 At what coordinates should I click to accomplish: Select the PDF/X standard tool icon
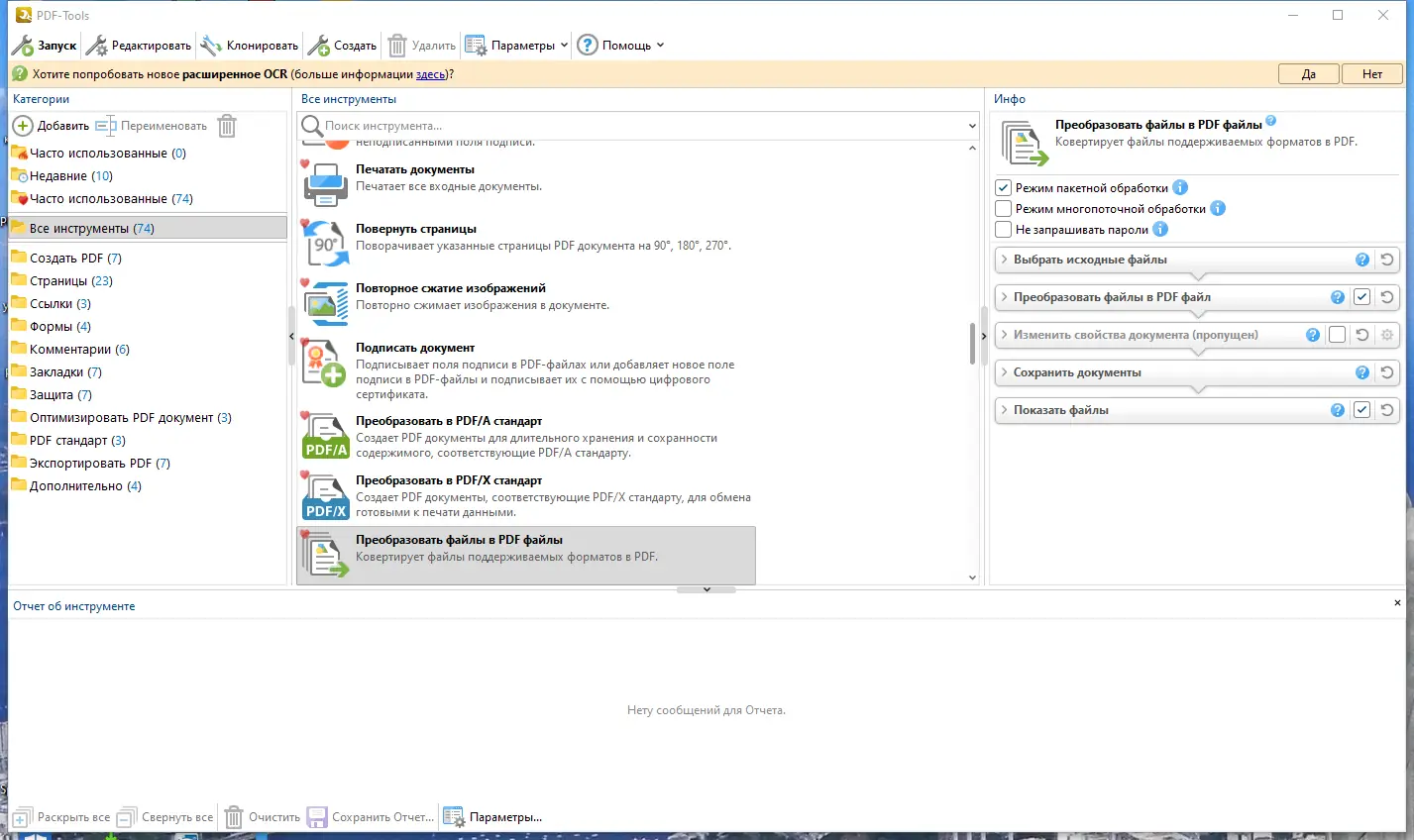click(x=326, y=495)
